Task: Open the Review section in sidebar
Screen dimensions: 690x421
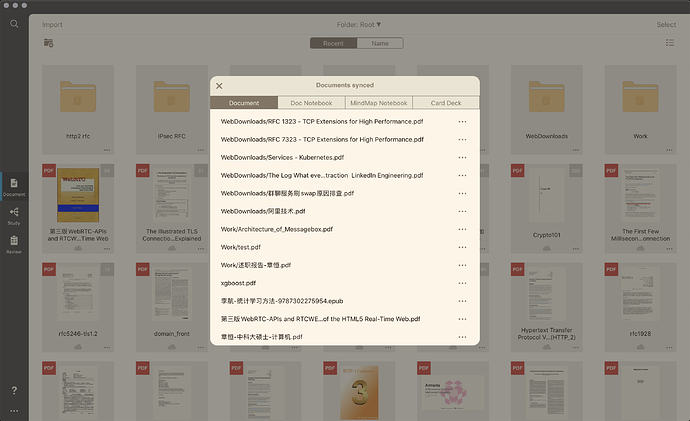Action: pos(14,245)
